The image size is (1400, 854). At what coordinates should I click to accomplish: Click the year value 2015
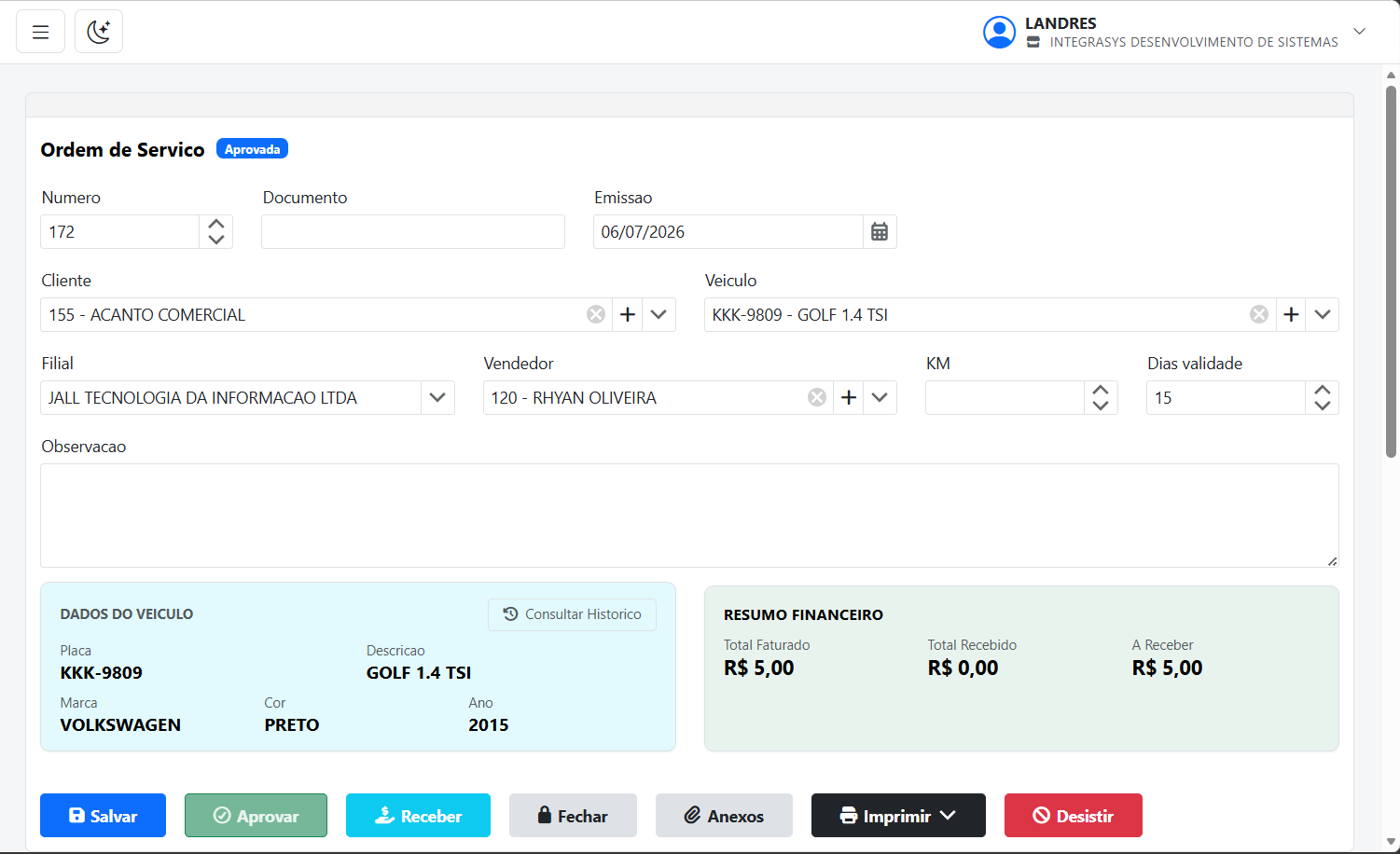(x=489, y=725)
